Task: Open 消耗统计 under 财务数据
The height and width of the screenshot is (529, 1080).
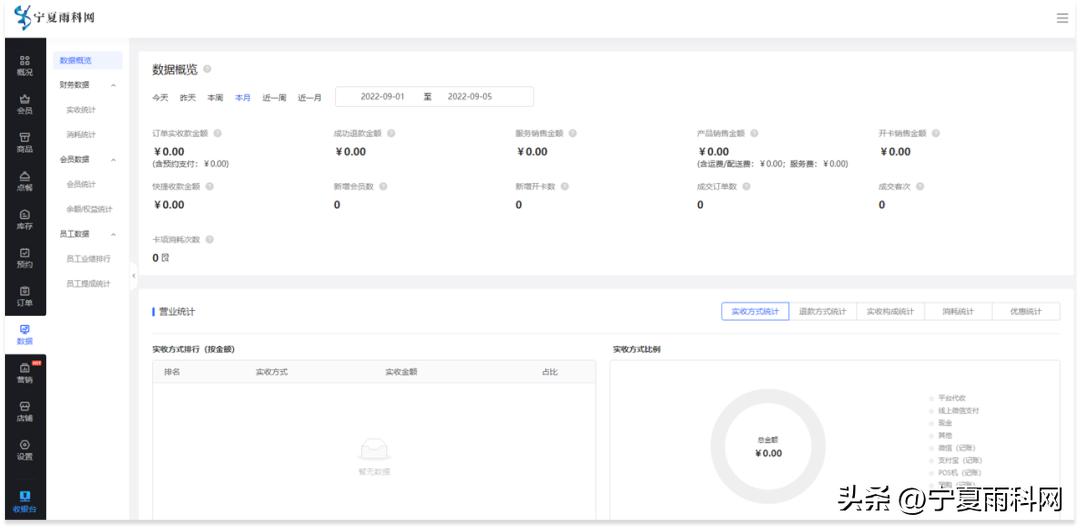Action: coord(81,135)
